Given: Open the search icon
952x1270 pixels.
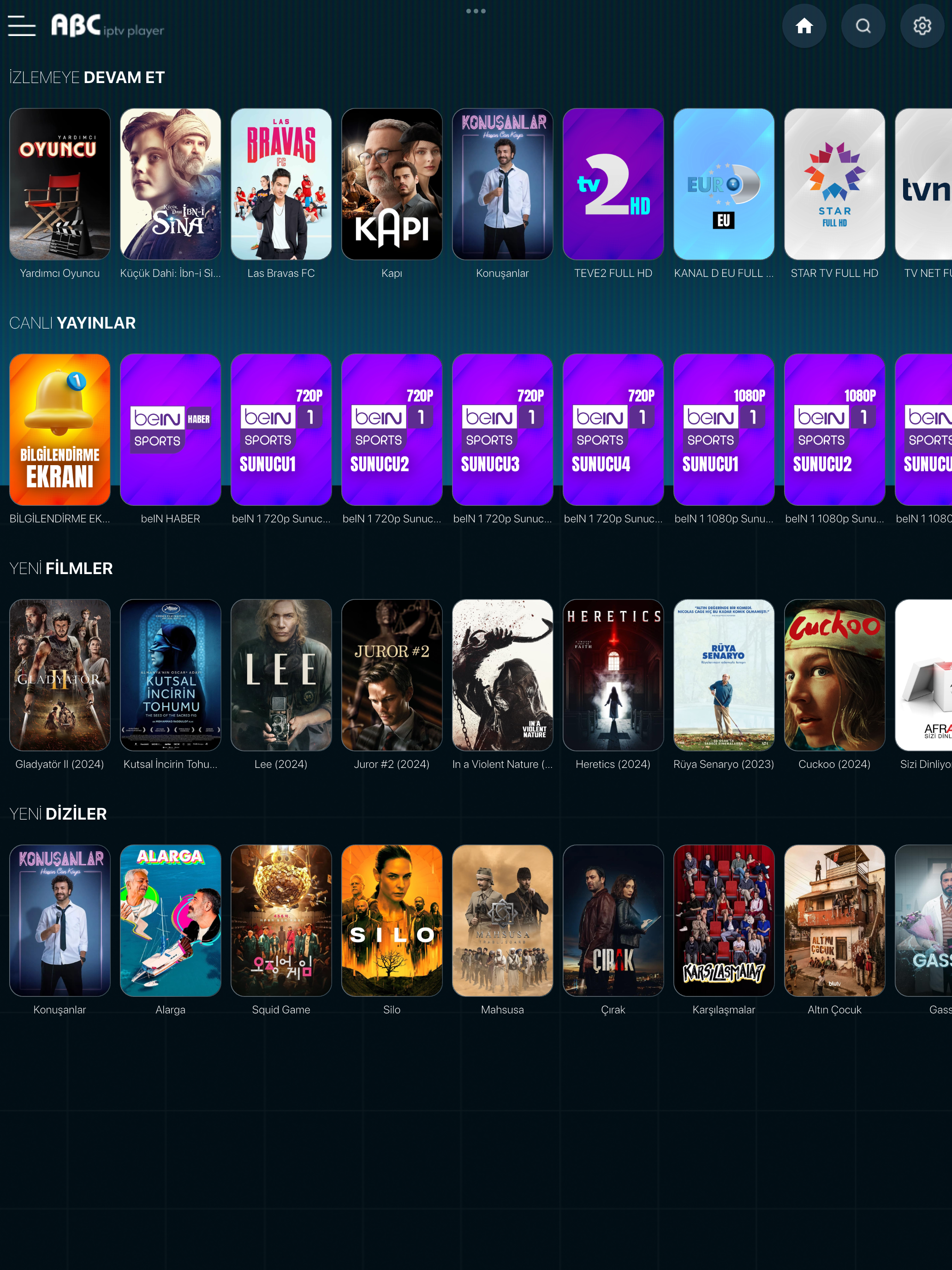Looking at the screenshot, I should [863, 26].
